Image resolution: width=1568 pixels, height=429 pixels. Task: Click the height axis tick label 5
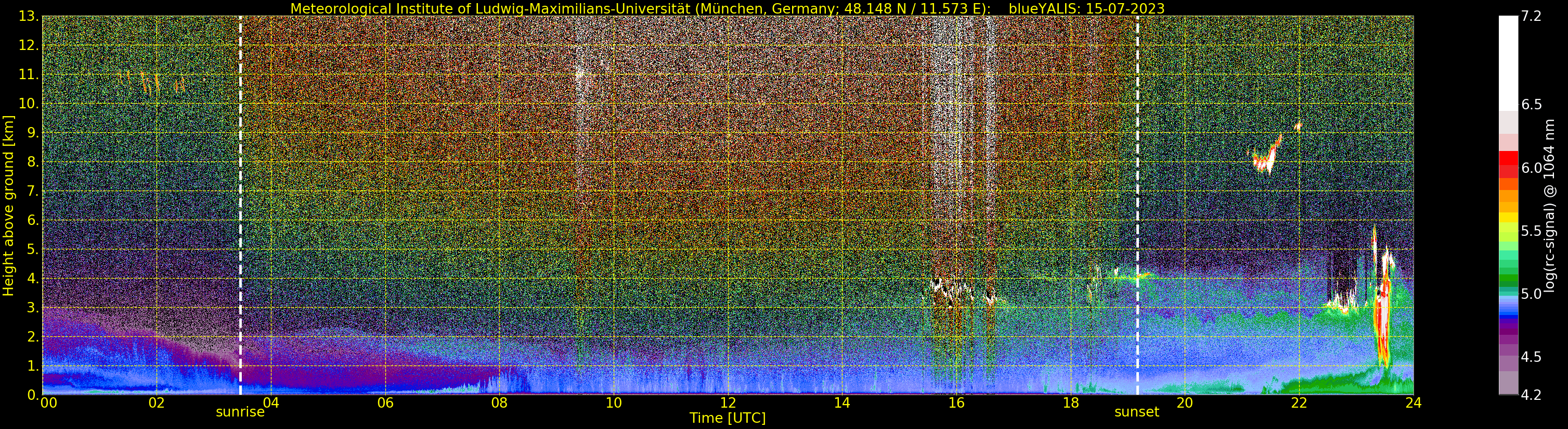32,249
